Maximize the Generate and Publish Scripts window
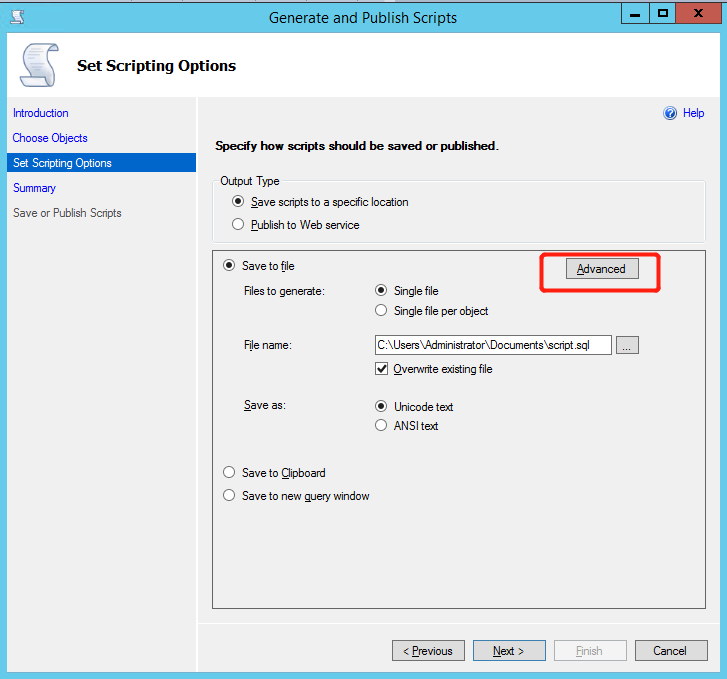The height and width of the screenshot is (679, 727). pos(663,13)
